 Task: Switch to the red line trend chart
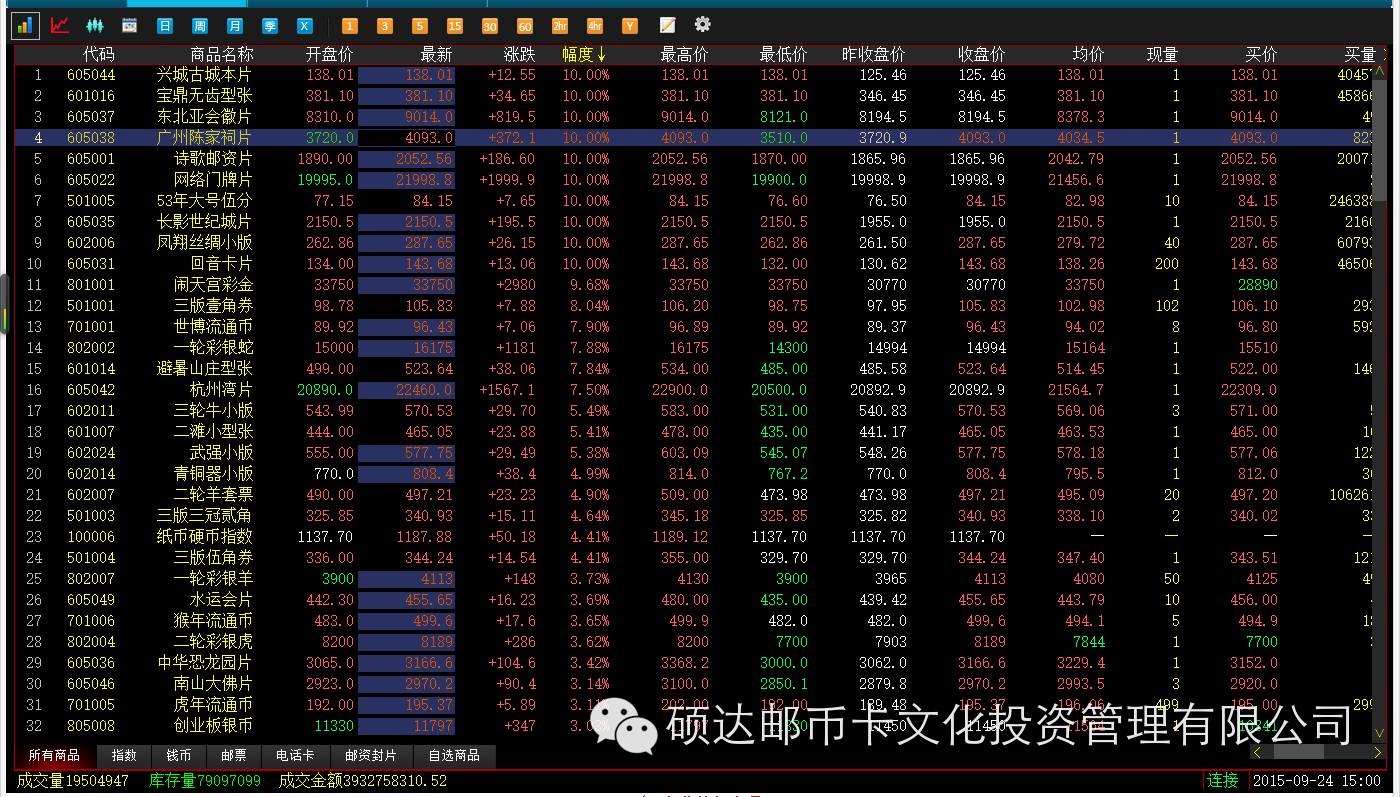click(x=60, y=25)
